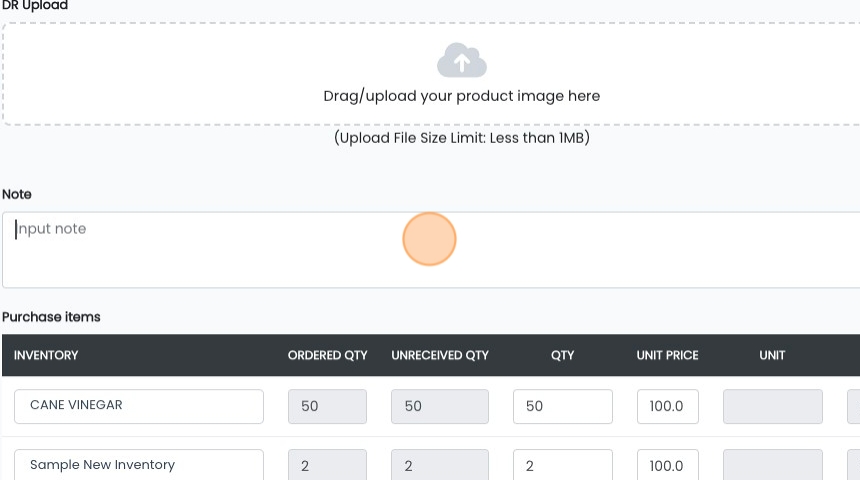The width and height of the screenshot is (860, 480).
Task: Click the UNRECEIVED QTY column header
Action: [x=439, y=355]
